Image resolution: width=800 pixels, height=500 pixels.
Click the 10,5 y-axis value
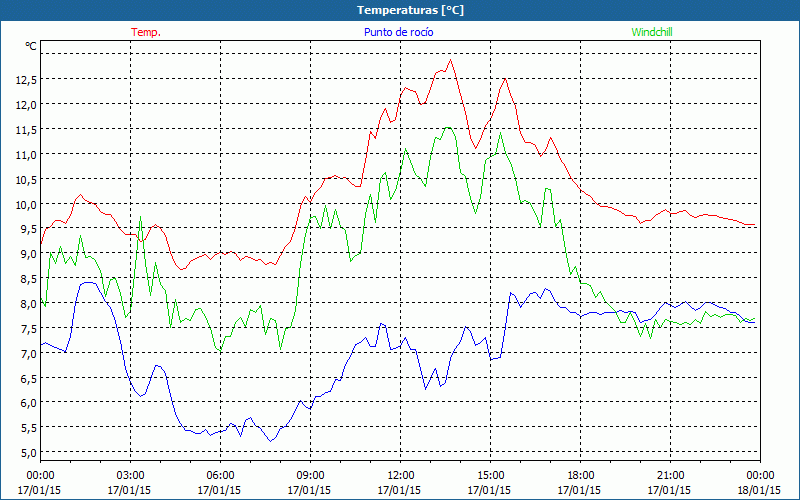tap(26, 179)
